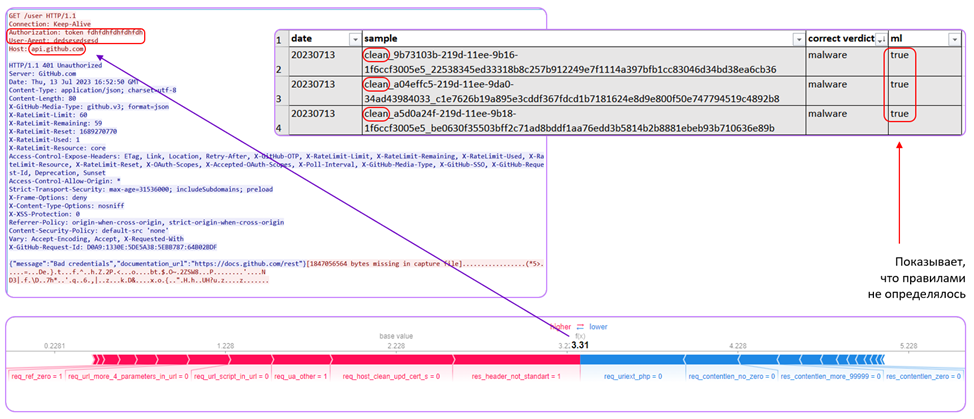Click the blue req_uriext_php force segment
The width and height of the screenshot is (974, 419).
coord(630,359)
